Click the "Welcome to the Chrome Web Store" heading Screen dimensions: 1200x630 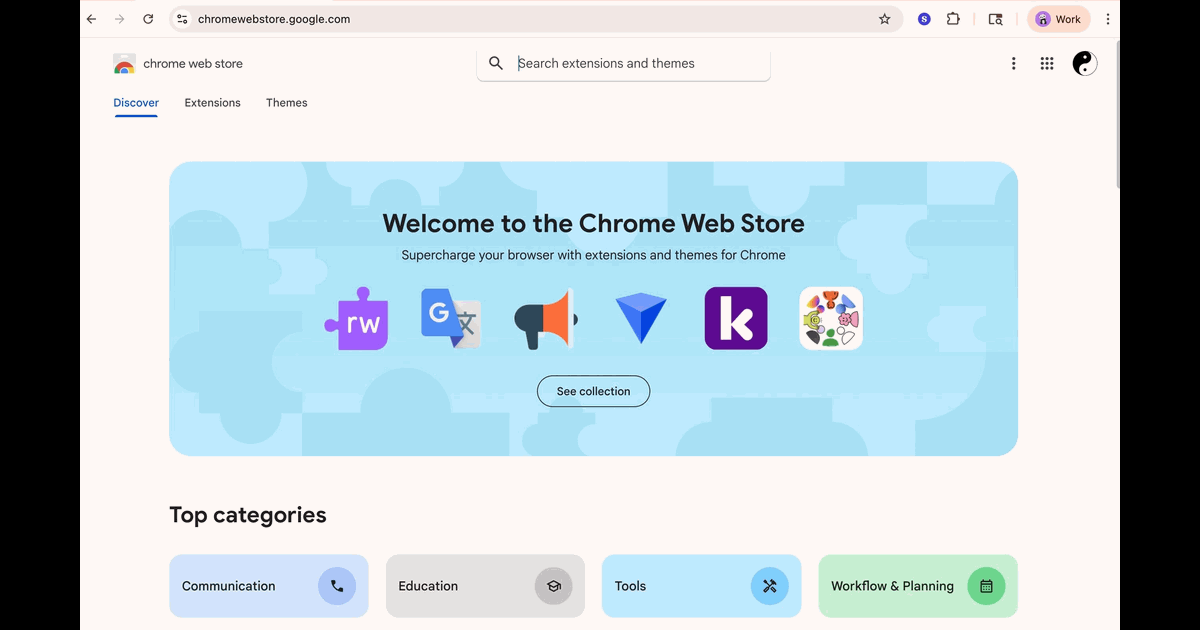coord(594,223)
